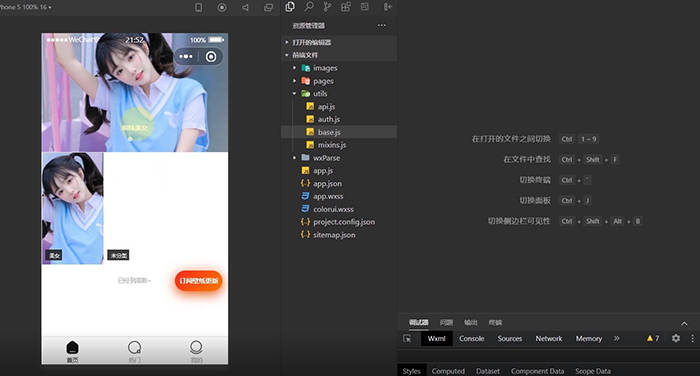This screenshot has height=376, width=700.
Task: Open devtools kebab menu
Action: tap(692, 338)
